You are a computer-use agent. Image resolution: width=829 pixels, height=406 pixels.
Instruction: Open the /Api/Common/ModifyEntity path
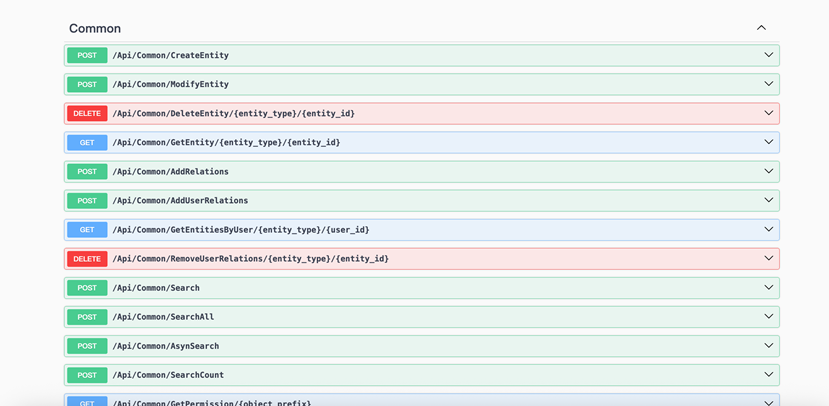[x=170, y=85]
